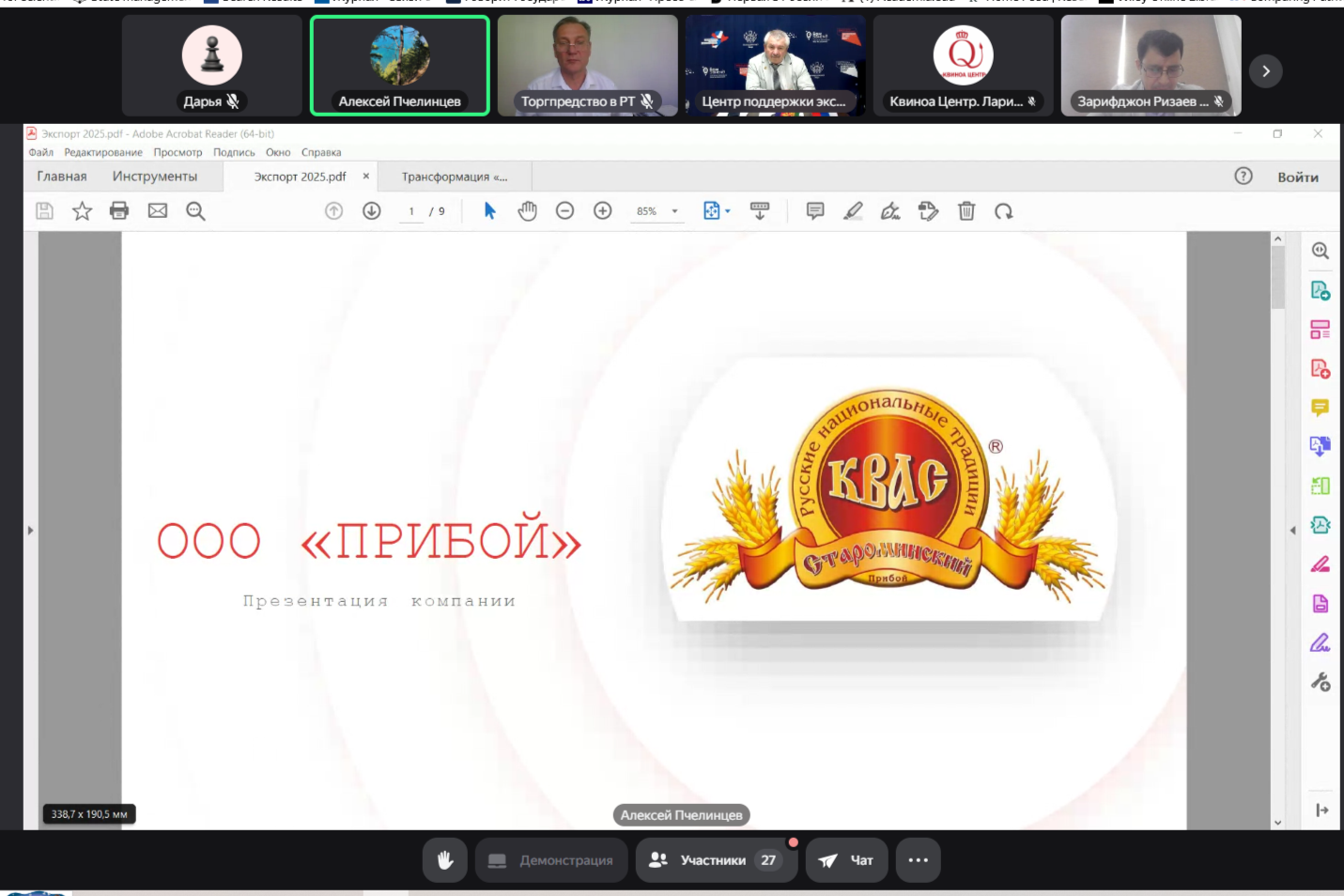Open the Просмотр menu
The height and width of the screenshot is (896, 1344).
[x=178, y=152]
